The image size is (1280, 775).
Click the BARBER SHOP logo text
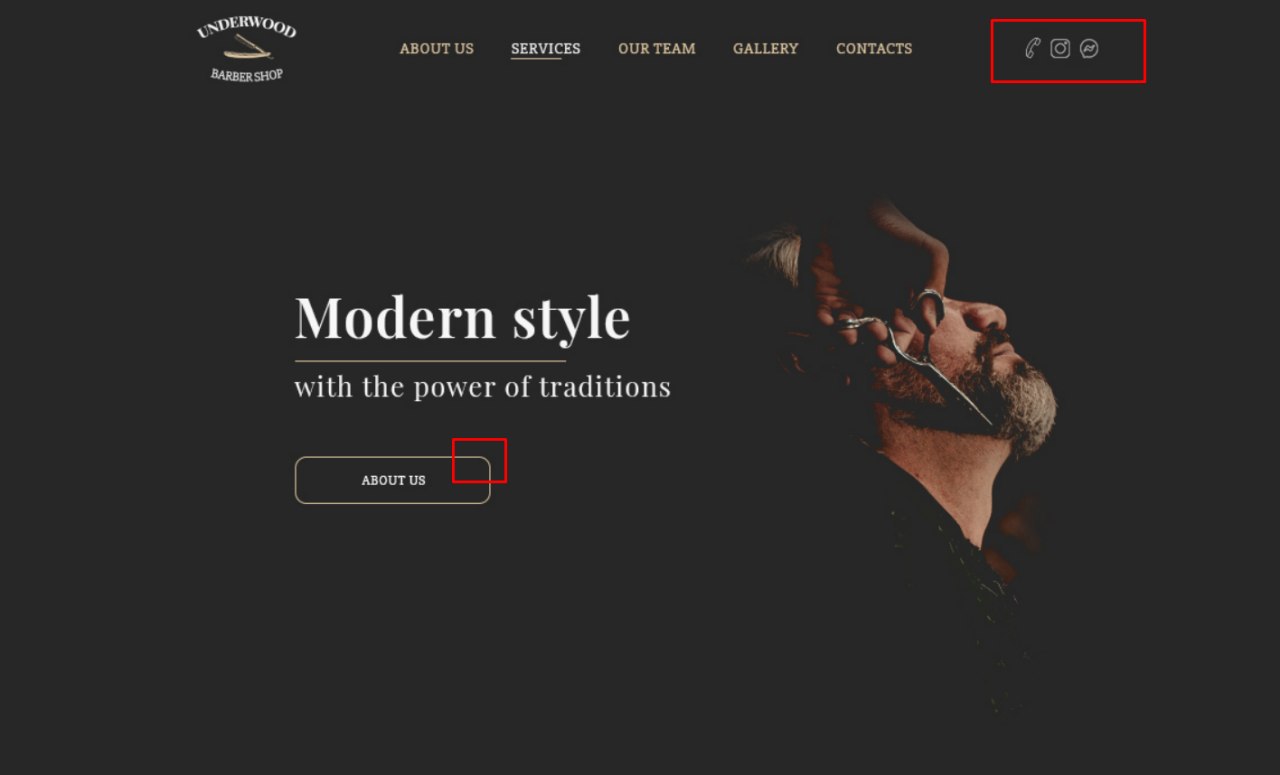coord(247,74)
